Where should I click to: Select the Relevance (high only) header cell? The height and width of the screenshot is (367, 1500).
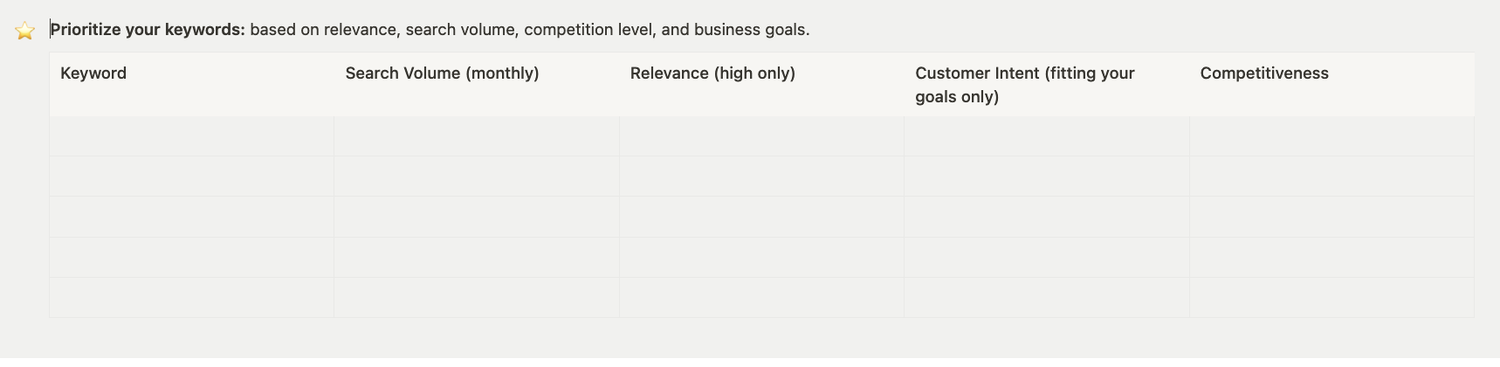pyautogui.click(x=762, y=84)
